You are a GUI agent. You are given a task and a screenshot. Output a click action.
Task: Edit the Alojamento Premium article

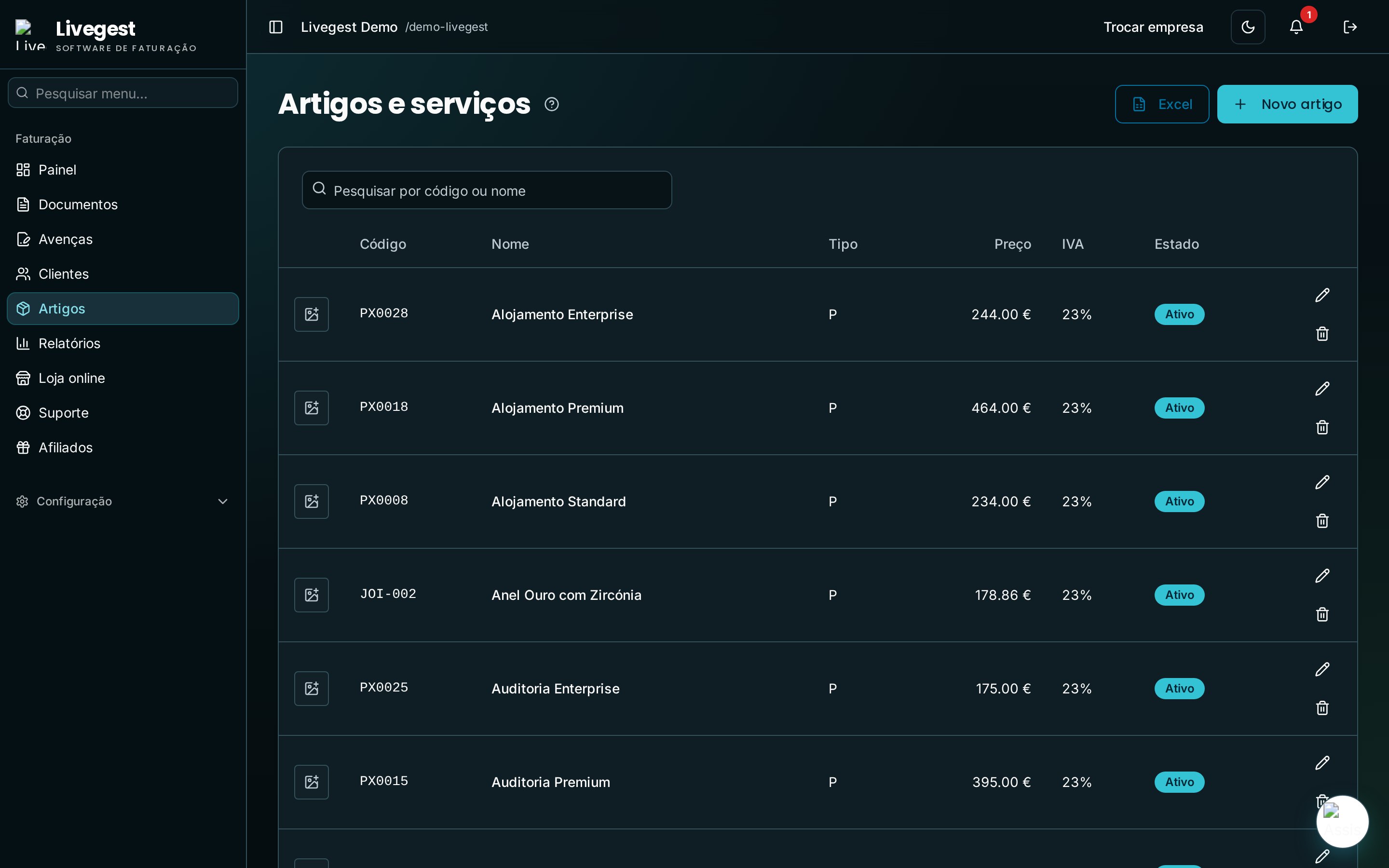point(1322,389)
